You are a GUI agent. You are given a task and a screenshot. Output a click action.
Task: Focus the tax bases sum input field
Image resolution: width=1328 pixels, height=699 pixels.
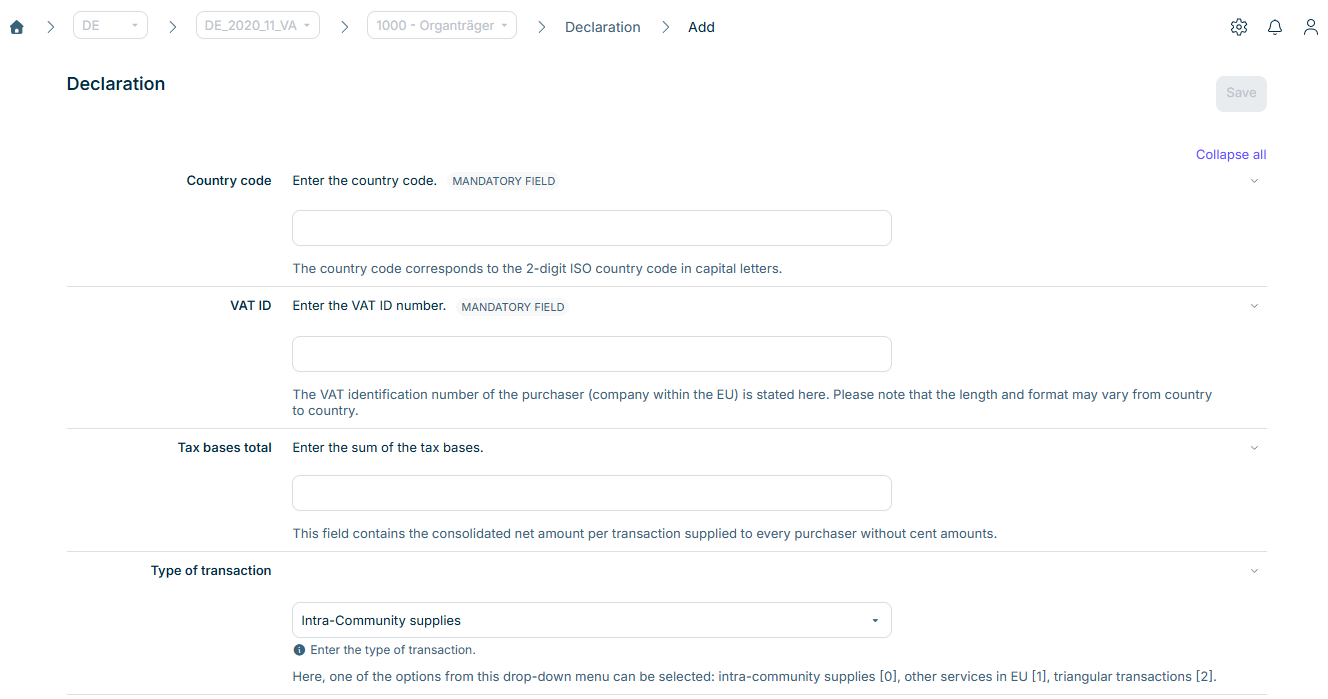(x=591, y=493)
